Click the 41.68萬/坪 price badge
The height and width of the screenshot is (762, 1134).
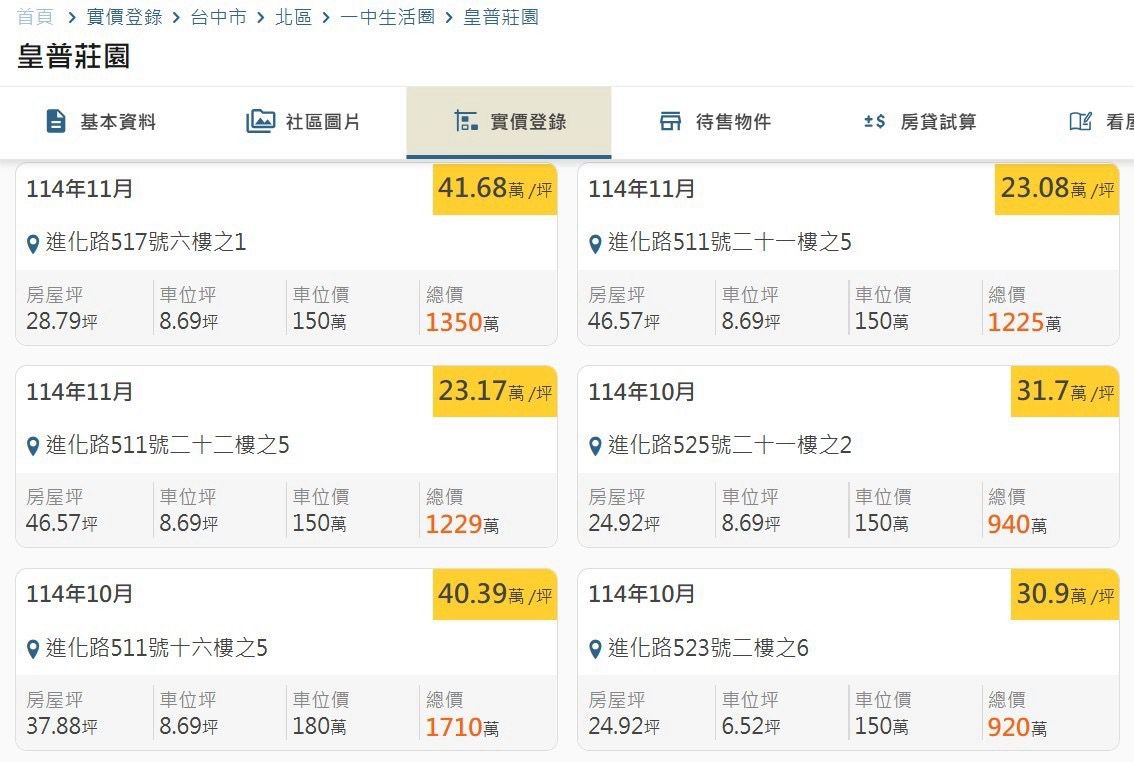495,189
